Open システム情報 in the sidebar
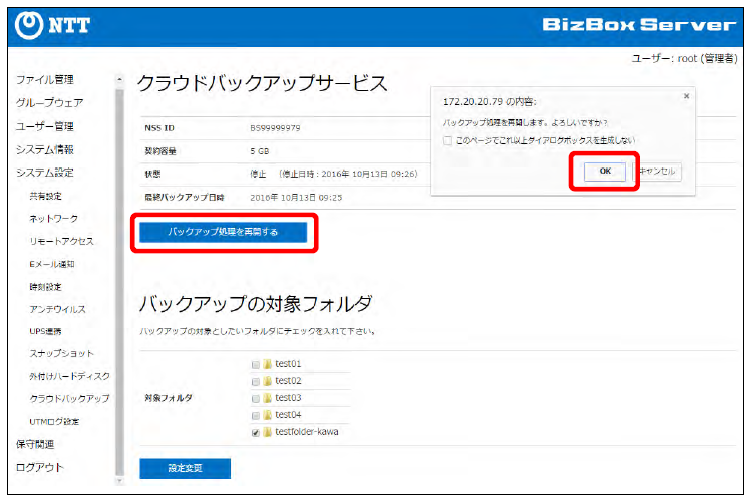 coord(44,150)
